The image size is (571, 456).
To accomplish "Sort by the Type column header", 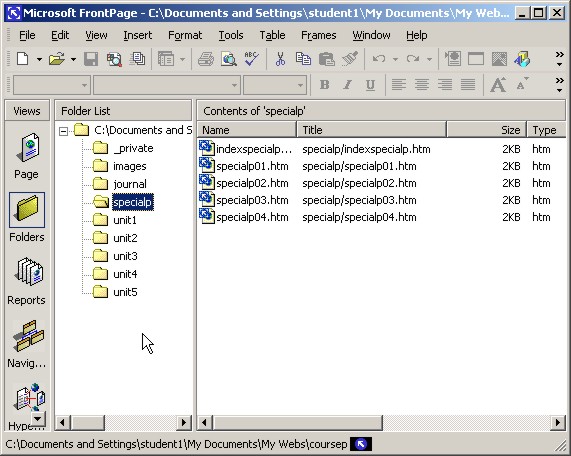I will point(546,130).
